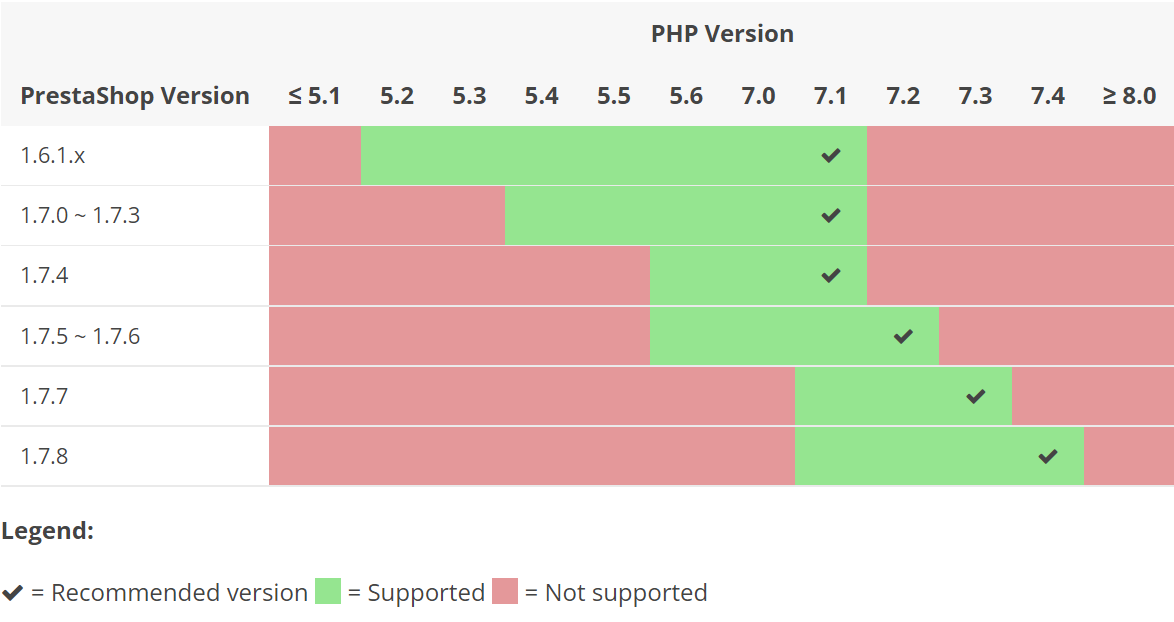Image resolution: width=1174 pixels, height=622 pixels.
Task: Select the 1.6.1.x row label
Action: (x=53, y=156)
